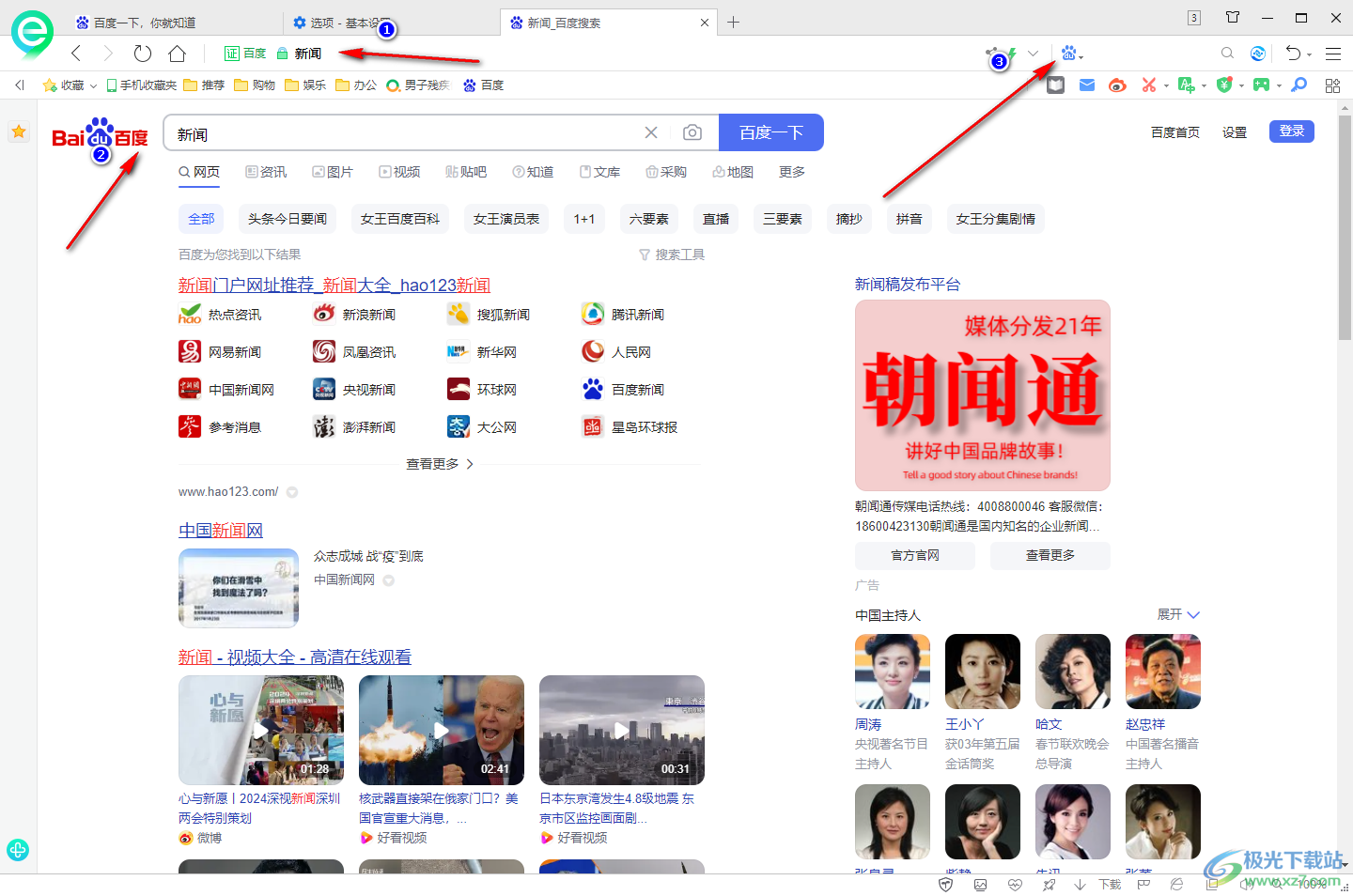This screenshot has width=1353, height=896.
Task: Open the translation A+ extension
Action: click(1187, 85)
